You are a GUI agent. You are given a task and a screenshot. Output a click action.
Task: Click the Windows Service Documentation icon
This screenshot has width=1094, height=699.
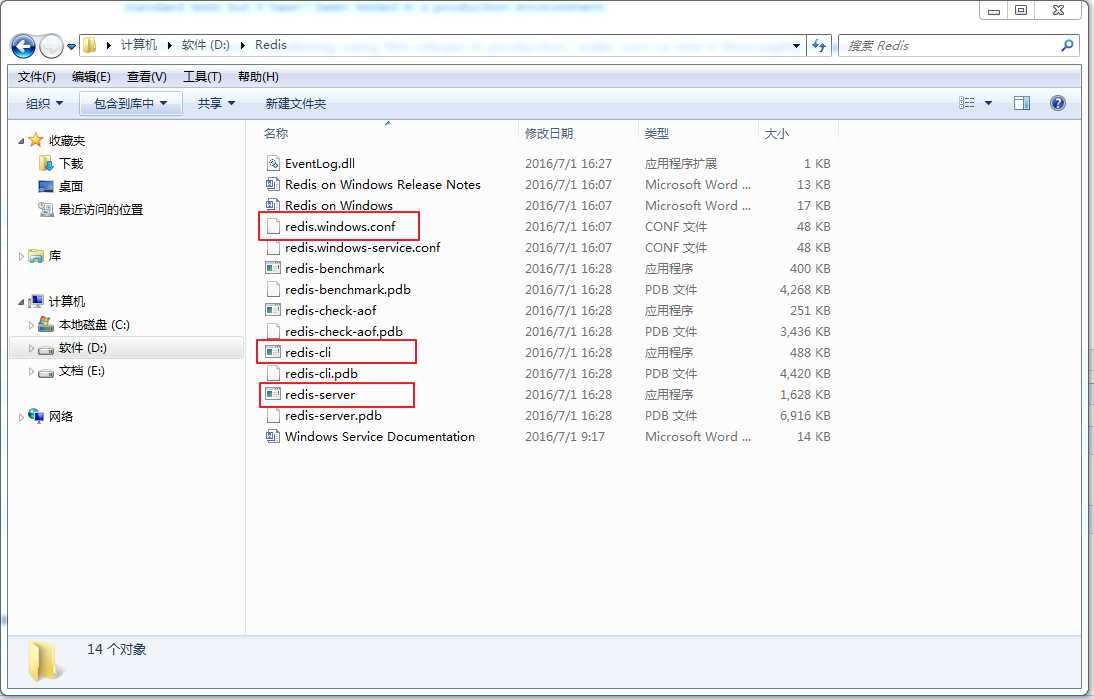pos(273,436)
